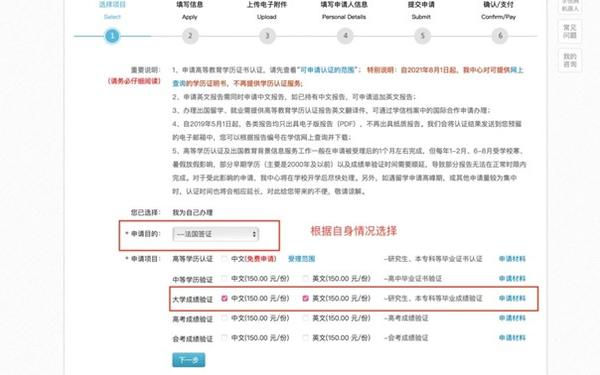Click step 1 circle for 选择项目

tap(112, 36)
